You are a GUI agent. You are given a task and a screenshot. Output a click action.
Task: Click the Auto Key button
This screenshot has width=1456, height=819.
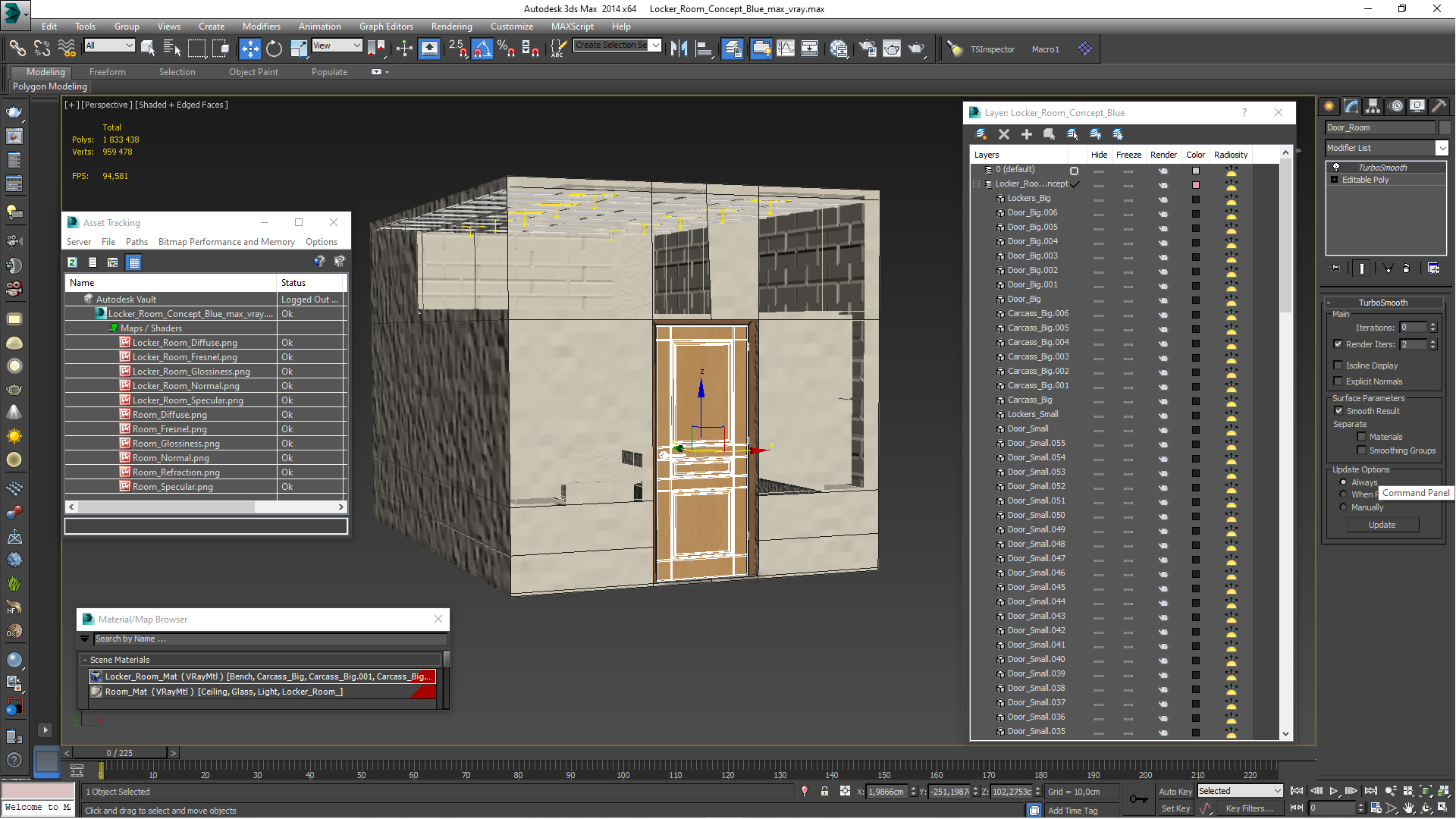[1175, 792]
